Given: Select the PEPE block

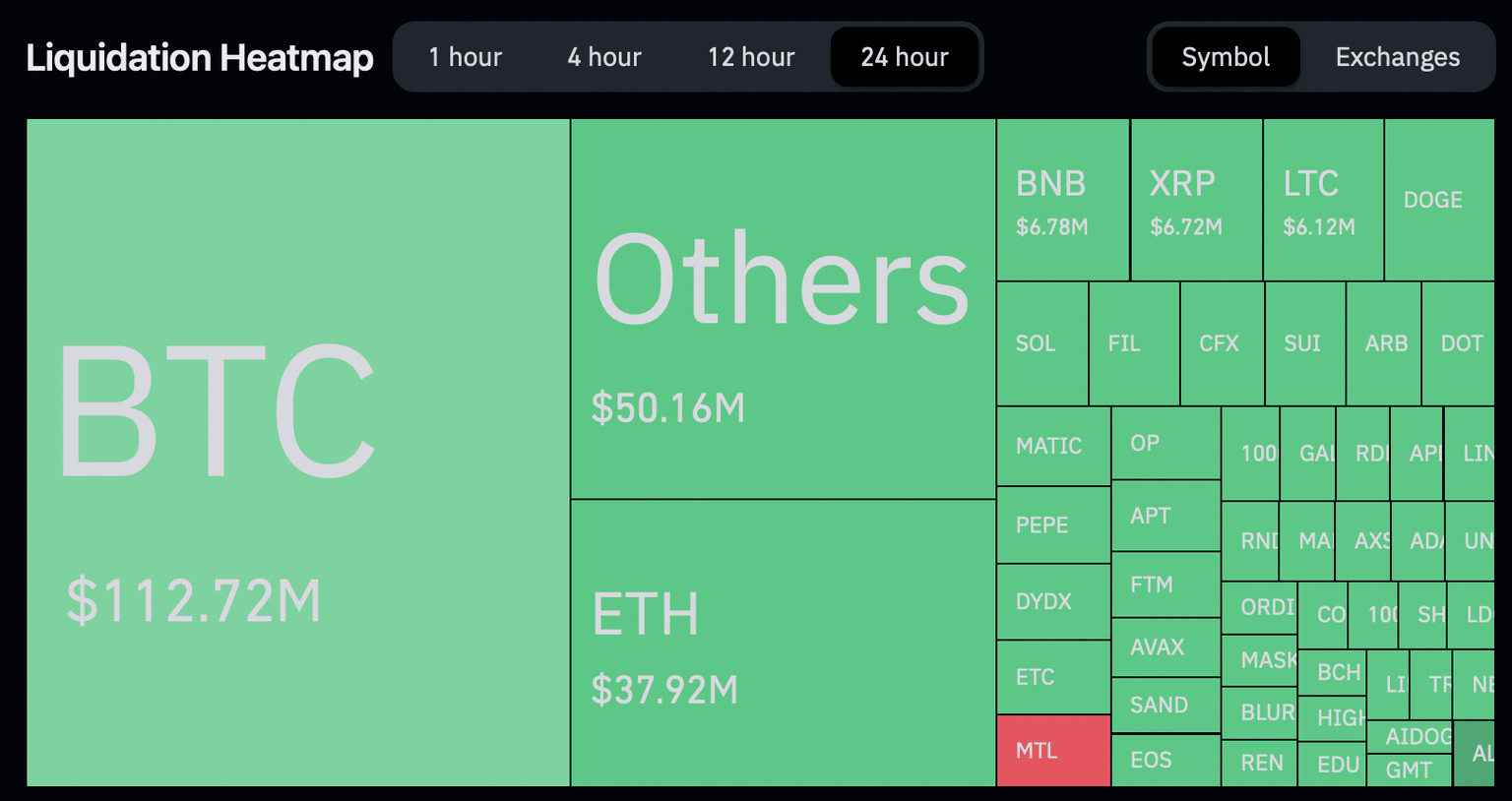Looking at the screenshot, I should 1053,524.
